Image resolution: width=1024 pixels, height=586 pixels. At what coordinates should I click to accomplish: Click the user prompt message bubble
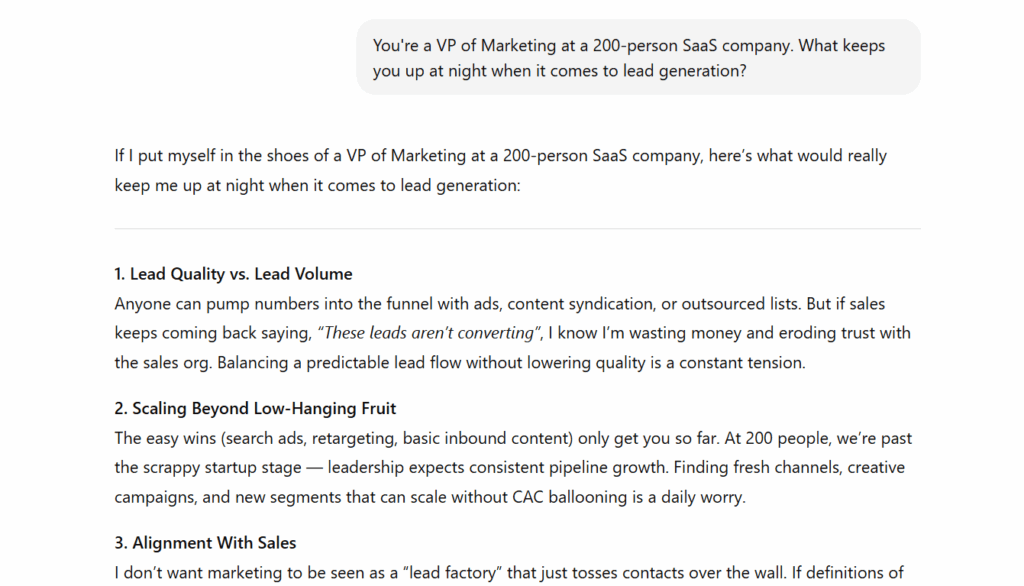(638, 57)
